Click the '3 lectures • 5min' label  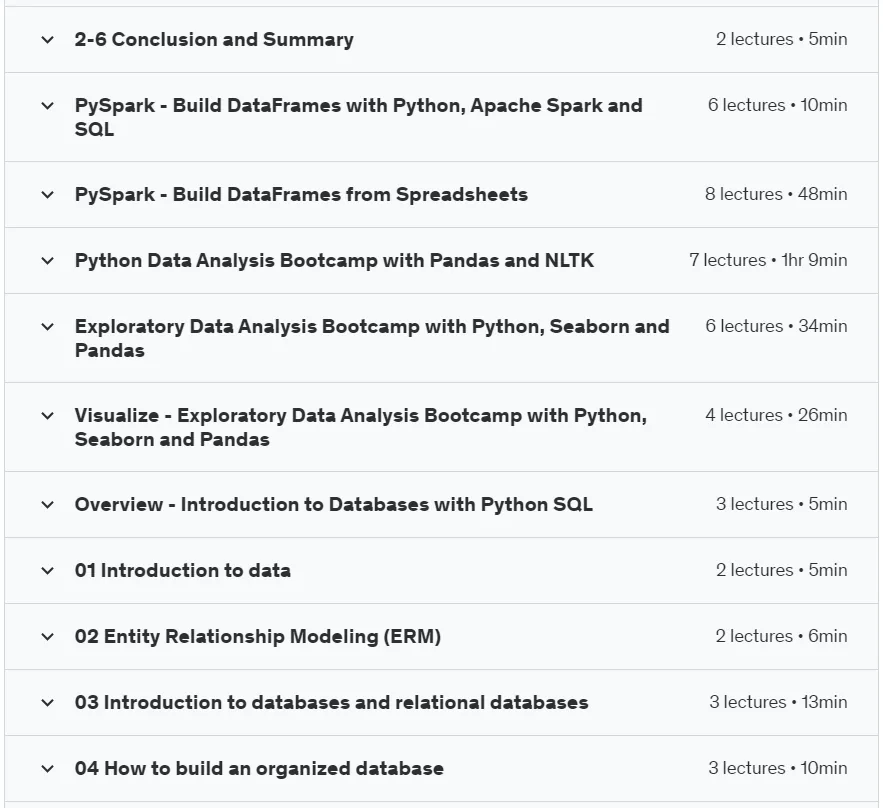[x=782, y=503]
